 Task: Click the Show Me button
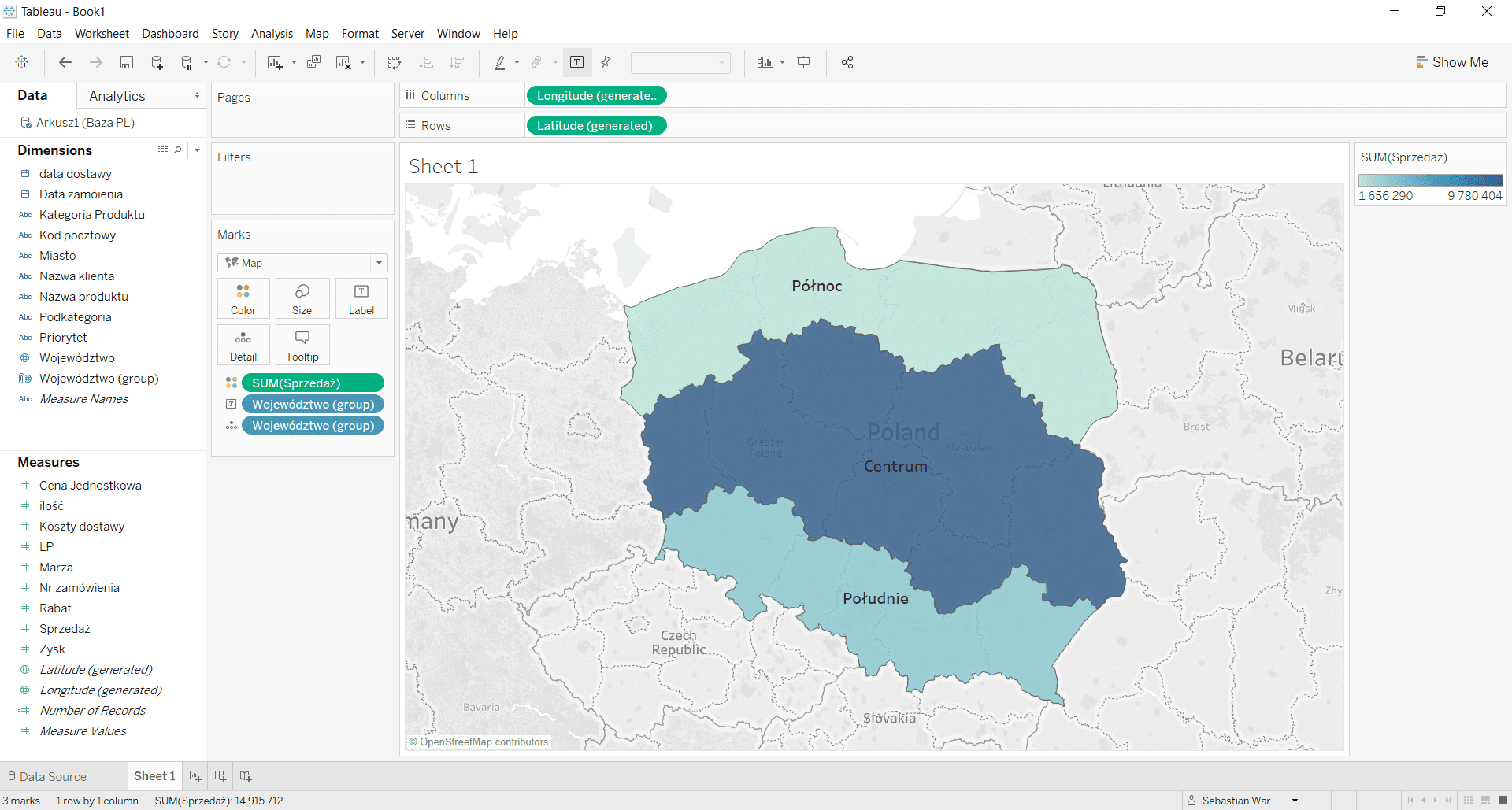1451,62
